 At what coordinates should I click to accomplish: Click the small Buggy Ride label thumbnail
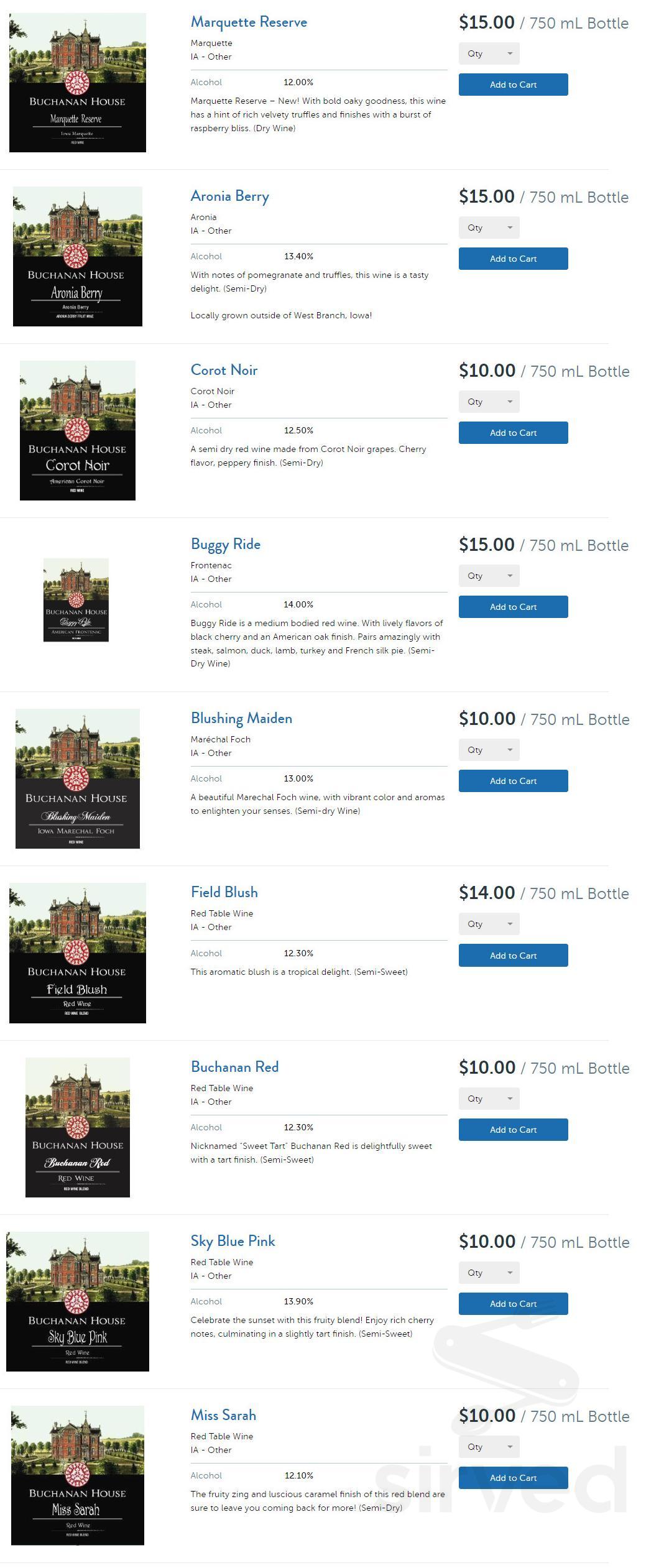[76, 600]
